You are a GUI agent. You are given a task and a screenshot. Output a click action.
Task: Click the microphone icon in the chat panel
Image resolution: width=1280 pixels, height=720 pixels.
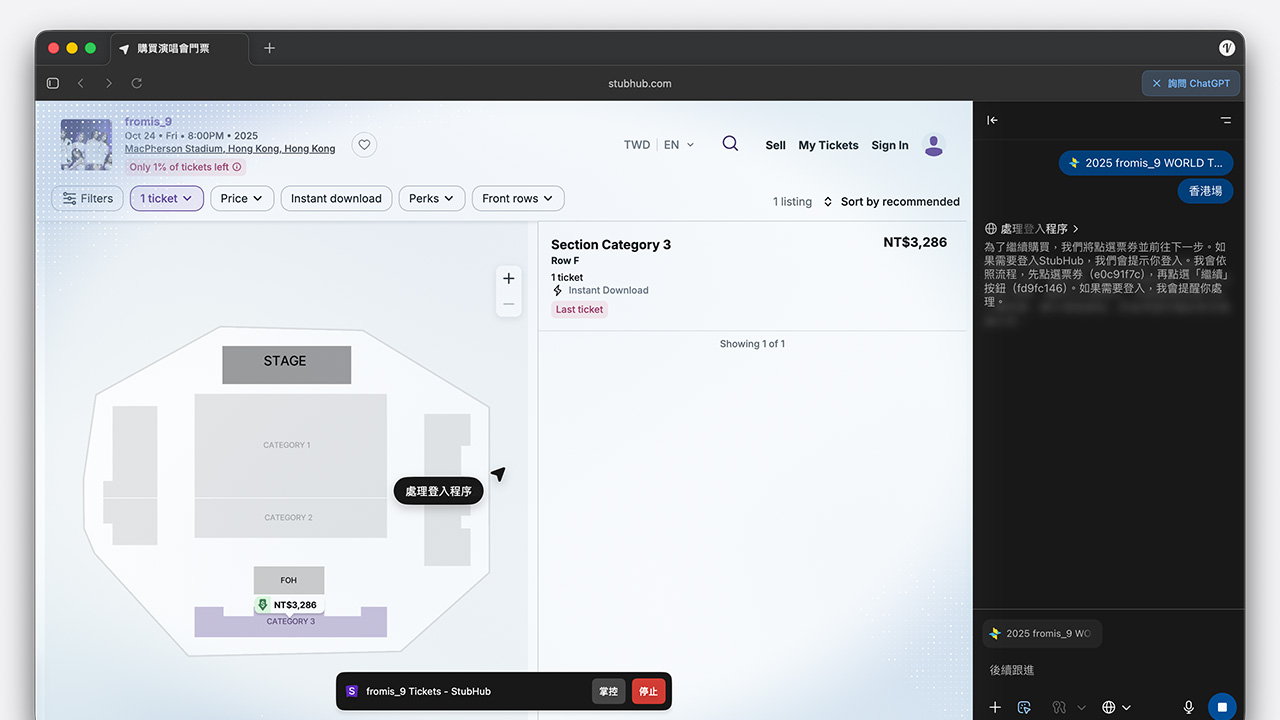click(1189, 707)
